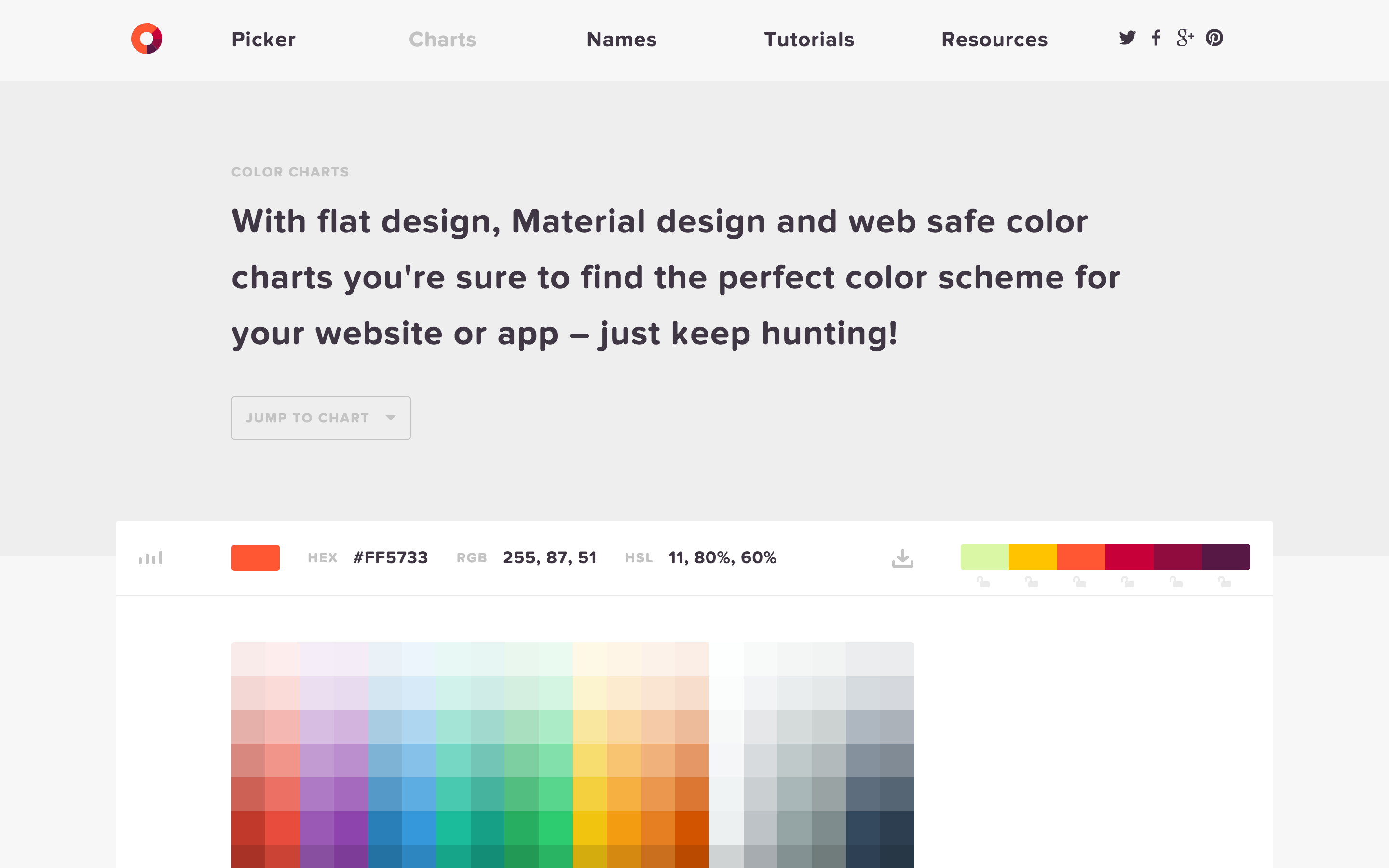Click the Facebook social icon
Screen dimensions: 1389x868
point(1156,38)
